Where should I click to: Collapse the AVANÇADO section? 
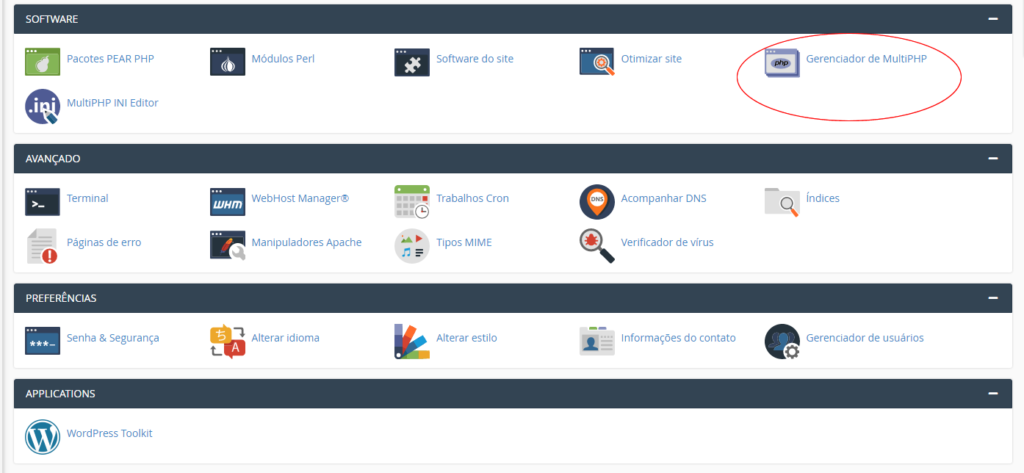click(992, 158)
